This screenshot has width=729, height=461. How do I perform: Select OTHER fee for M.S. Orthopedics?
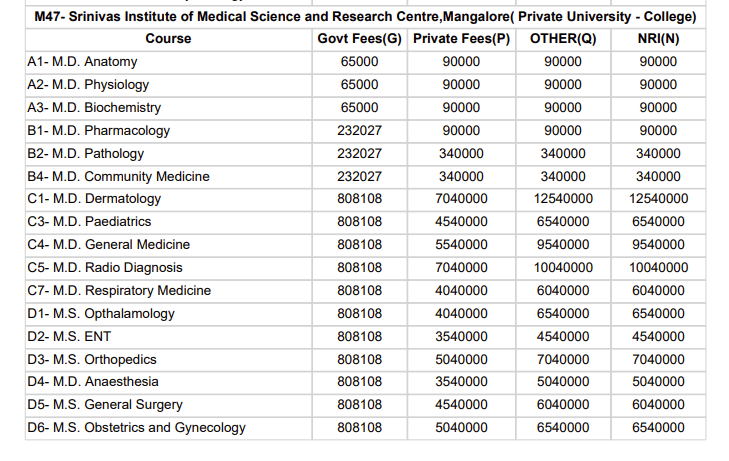click(x=562, y=359)
